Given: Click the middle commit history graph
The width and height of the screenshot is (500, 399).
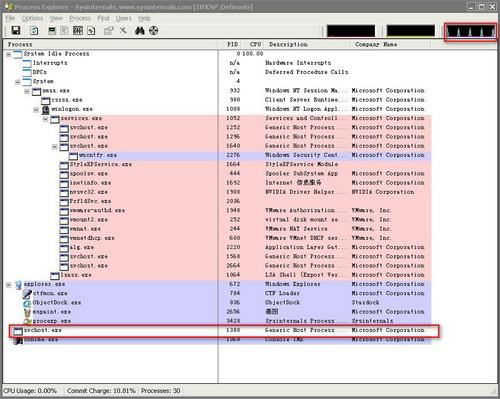Looking at the screenshot, I should click(411, 31).
